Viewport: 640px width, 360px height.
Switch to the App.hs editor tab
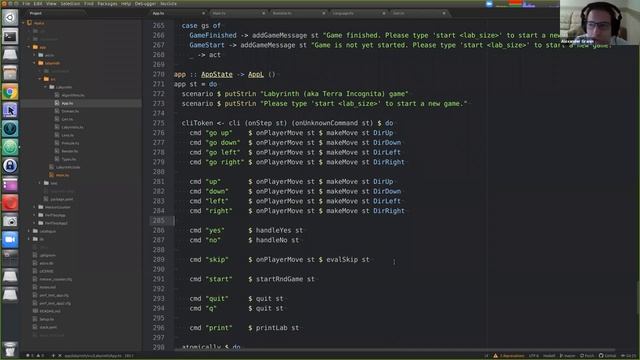pyautogui.click(x=178, y=13)
